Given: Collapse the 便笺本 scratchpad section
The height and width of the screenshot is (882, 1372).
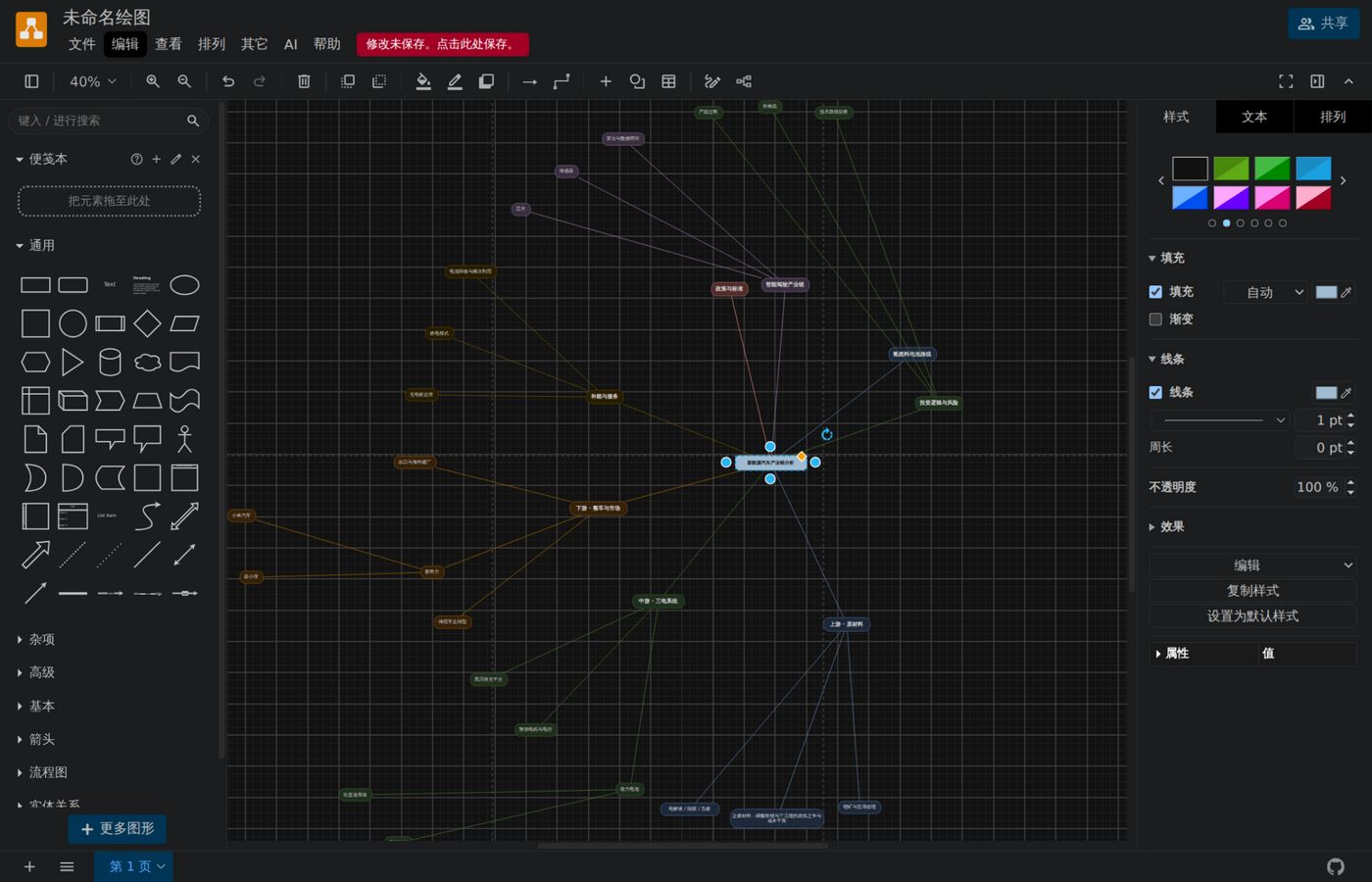Looking at the screenshot, I should point(41,159).
